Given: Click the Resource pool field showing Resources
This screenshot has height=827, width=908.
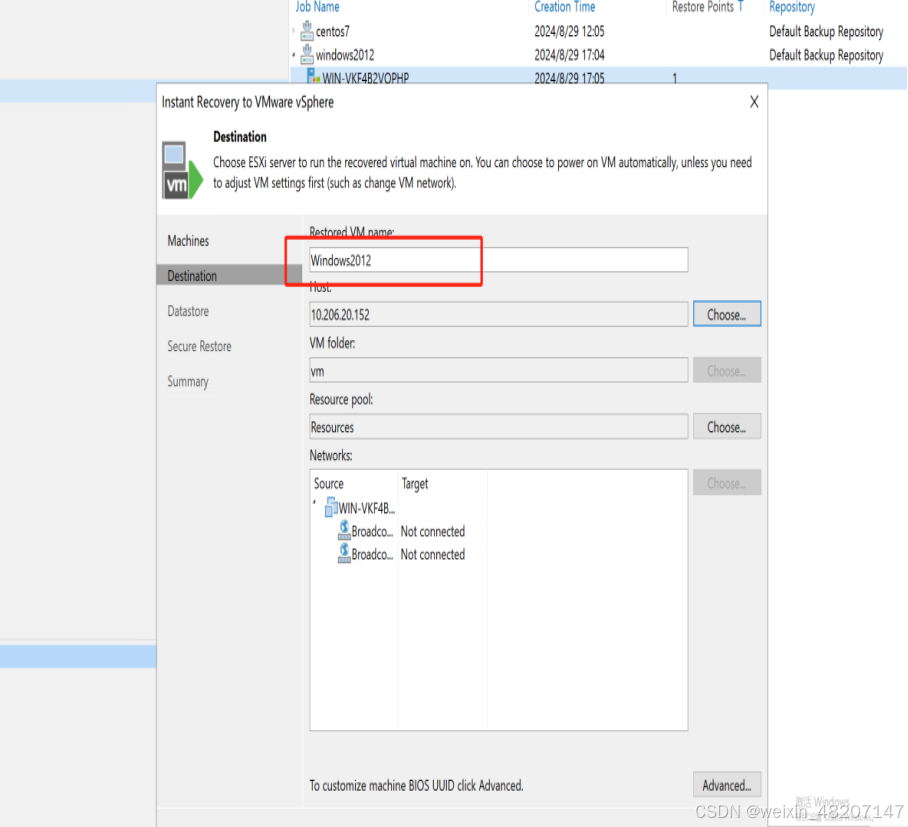Looking at the screenshot, I should point(499,427).
